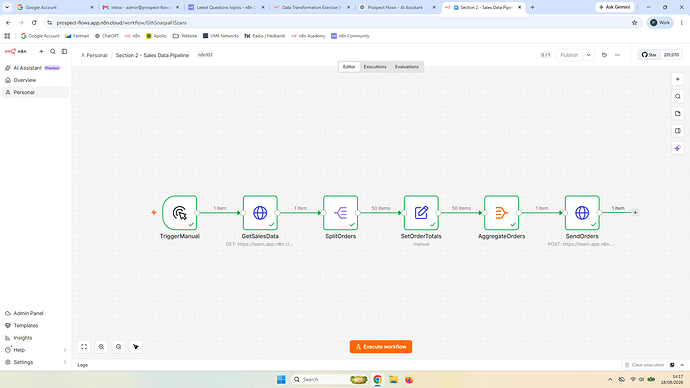690x388 pixels.
Task: Switch to the Editor tab
Action: click(x=349, y=67)
